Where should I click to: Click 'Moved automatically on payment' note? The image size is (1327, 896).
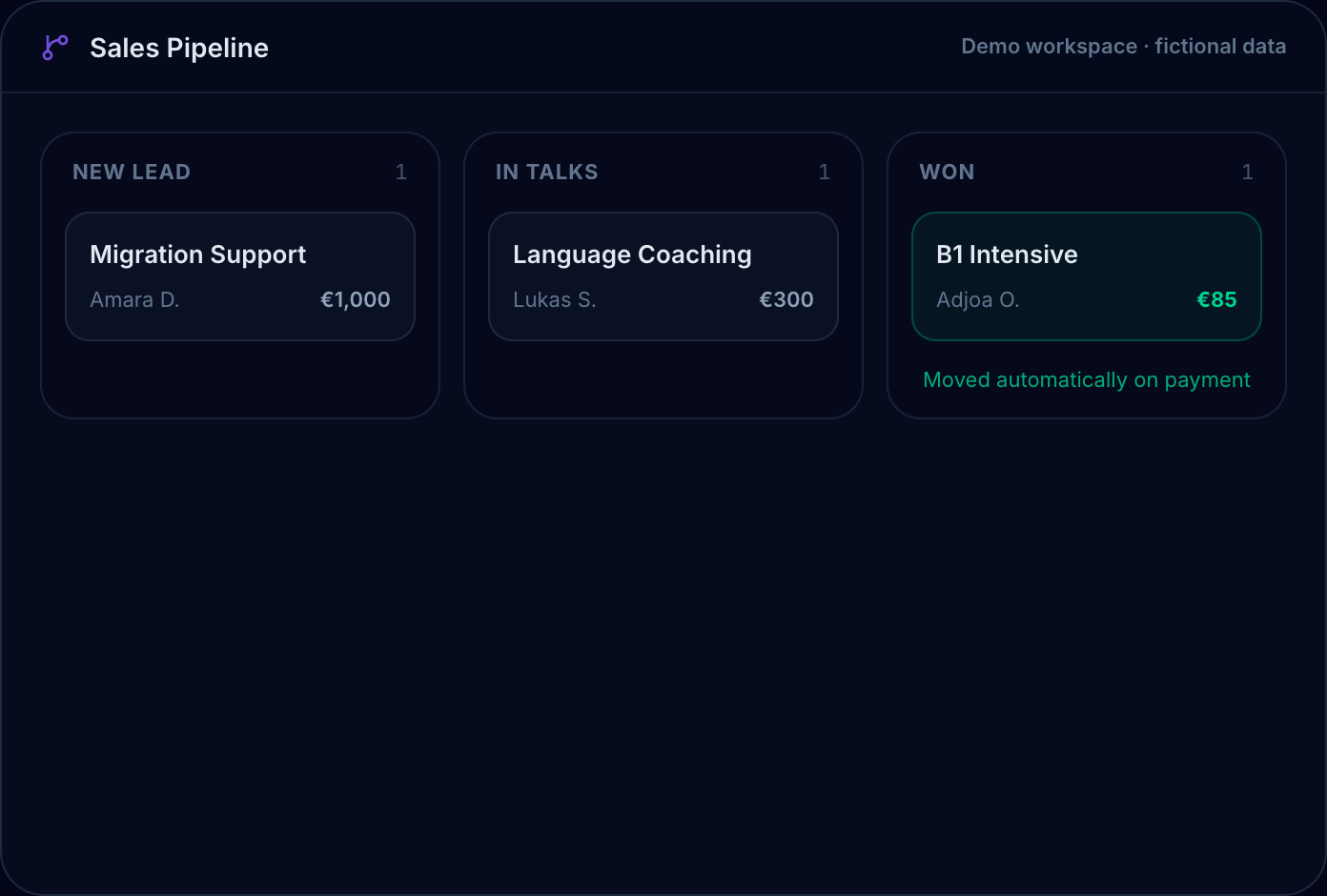[1087, 379]
